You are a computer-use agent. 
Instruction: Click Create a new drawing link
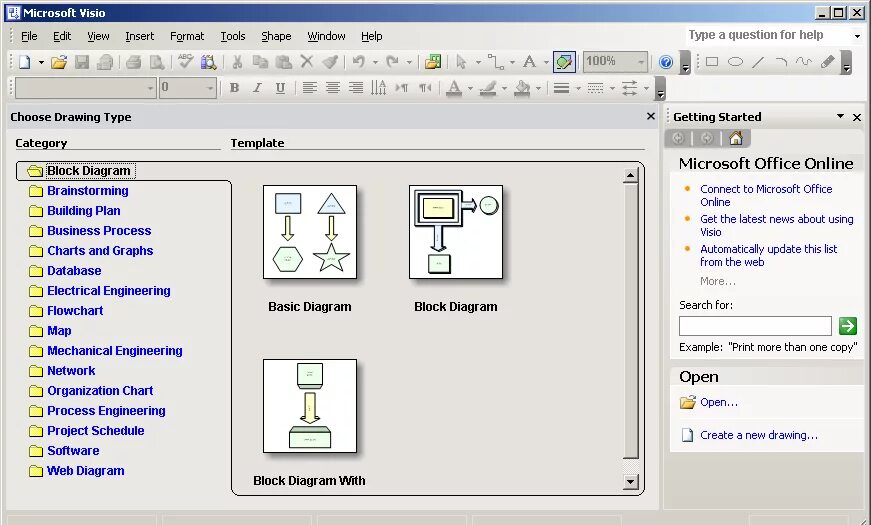point(759,435)
